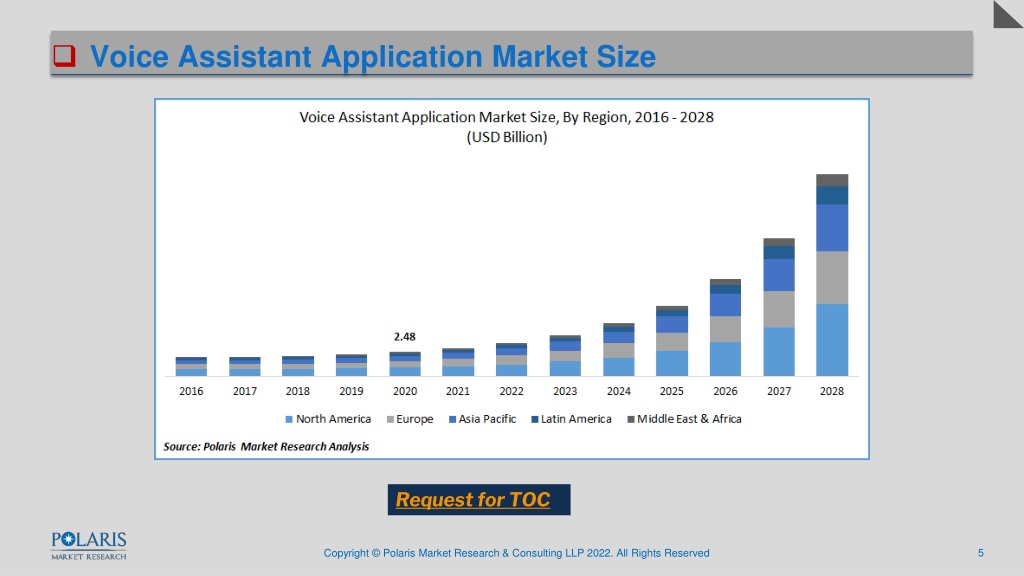
Task: Click the Middle East & Africa legend label
Action: click(689, 419)
